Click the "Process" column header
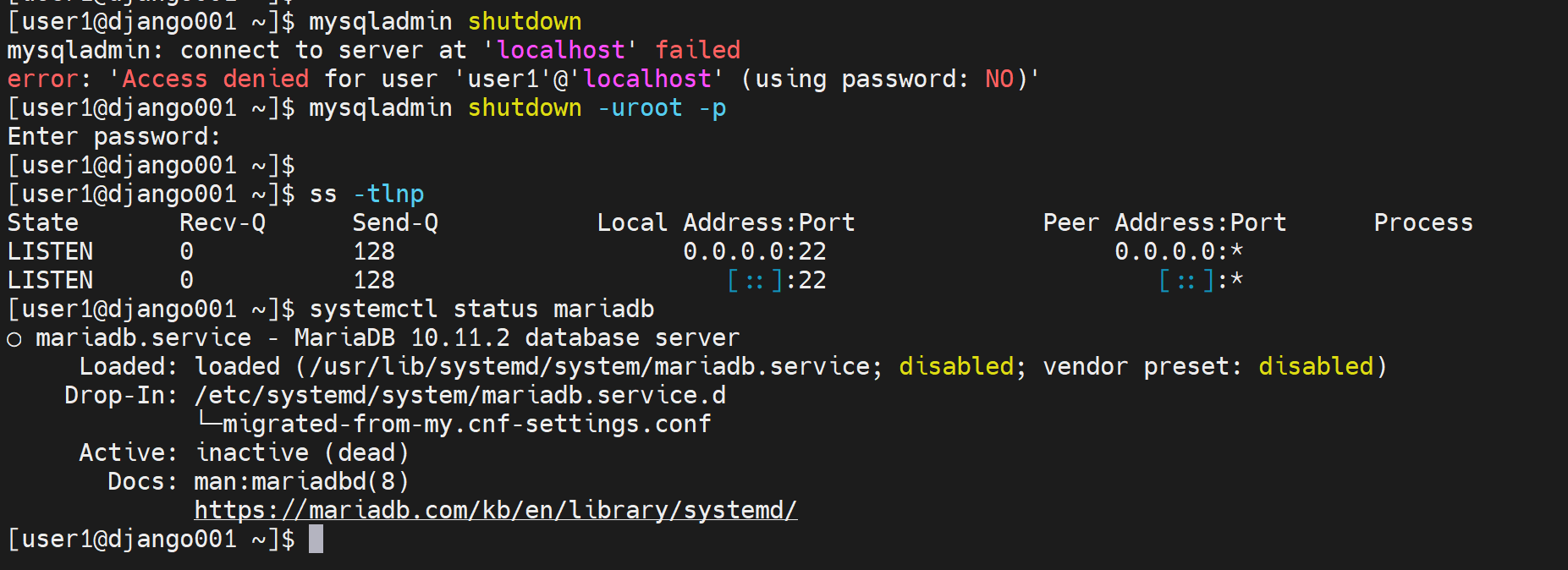Viewport: 1568px width, 570px height. (1422, 223)
